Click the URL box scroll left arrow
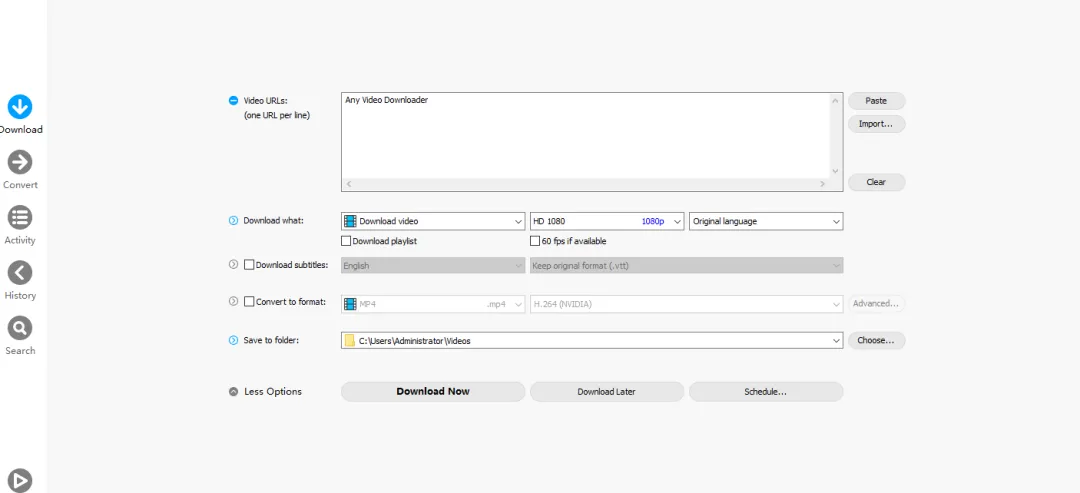 click(349, 185)
